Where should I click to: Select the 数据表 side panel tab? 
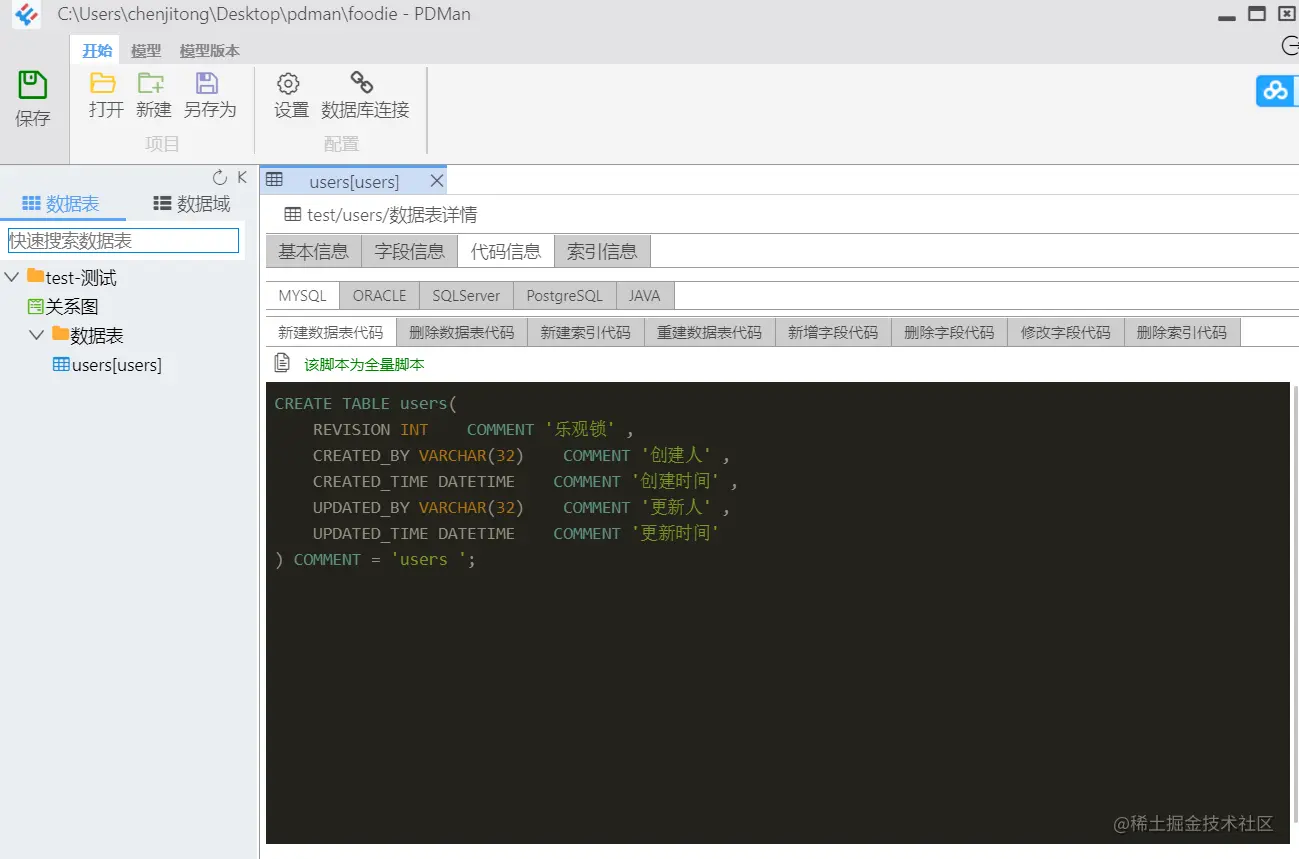click(61, 204)
